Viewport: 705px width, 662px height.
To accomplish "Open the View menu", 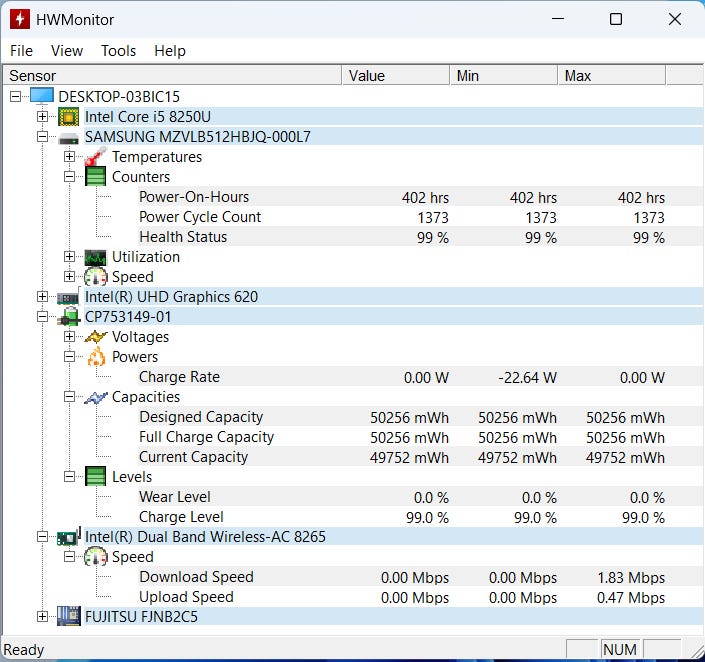I will point(67,51).
